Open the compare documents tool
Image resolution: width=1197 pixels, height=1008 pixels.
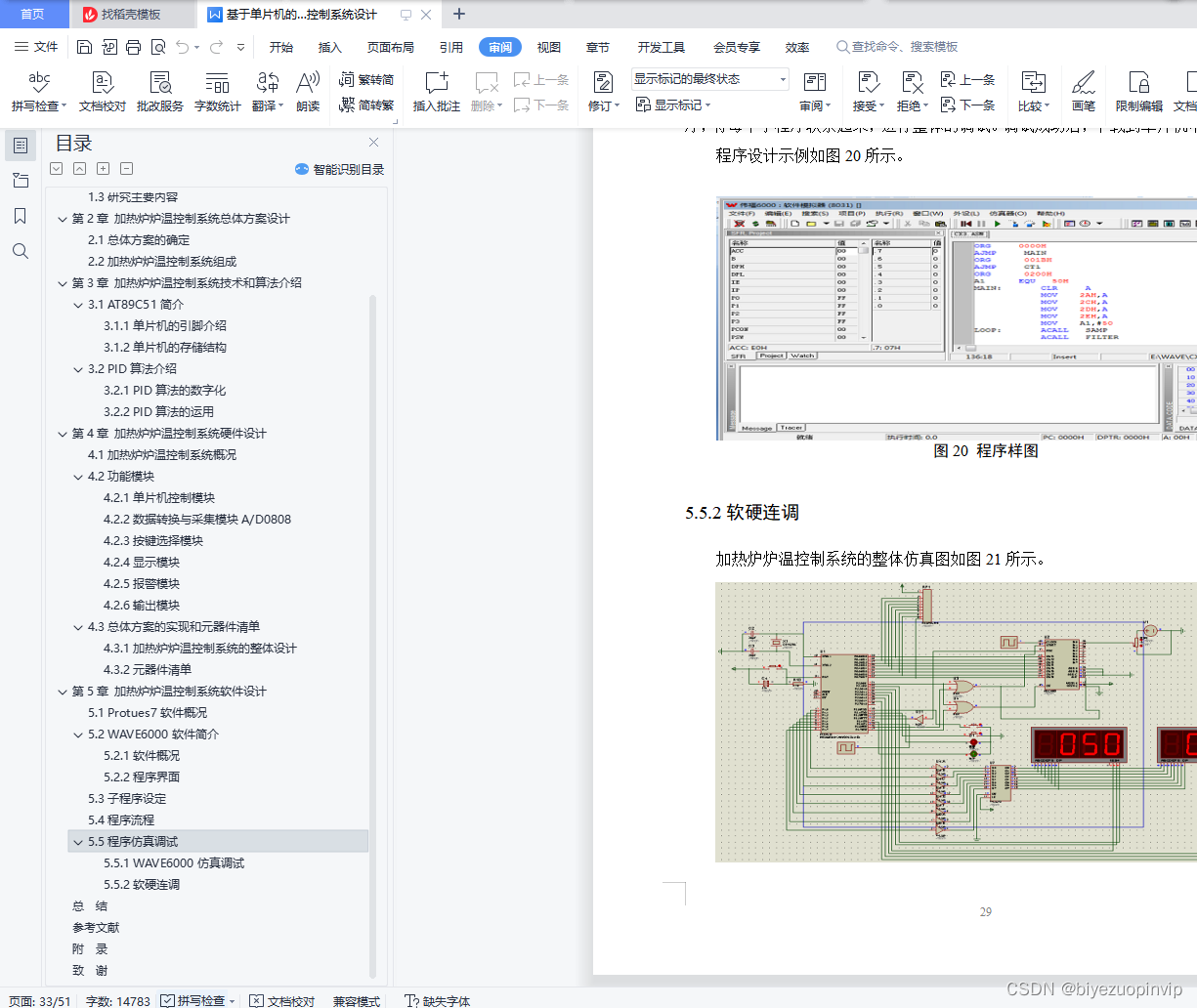(1033, 92)
